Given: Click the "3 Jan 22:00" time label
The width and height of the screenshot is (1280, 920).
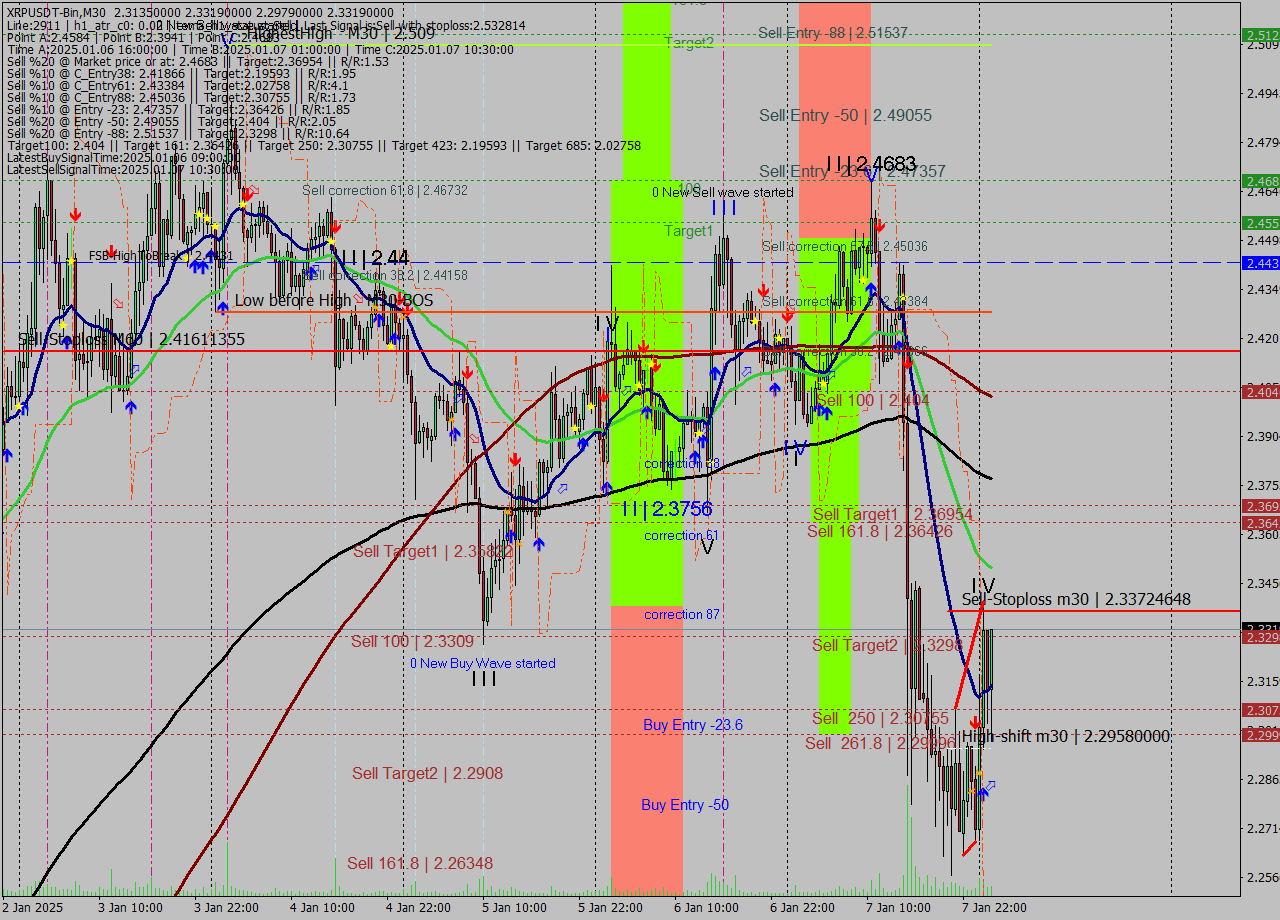Looking at the screenshot, I should pos(227,908).
